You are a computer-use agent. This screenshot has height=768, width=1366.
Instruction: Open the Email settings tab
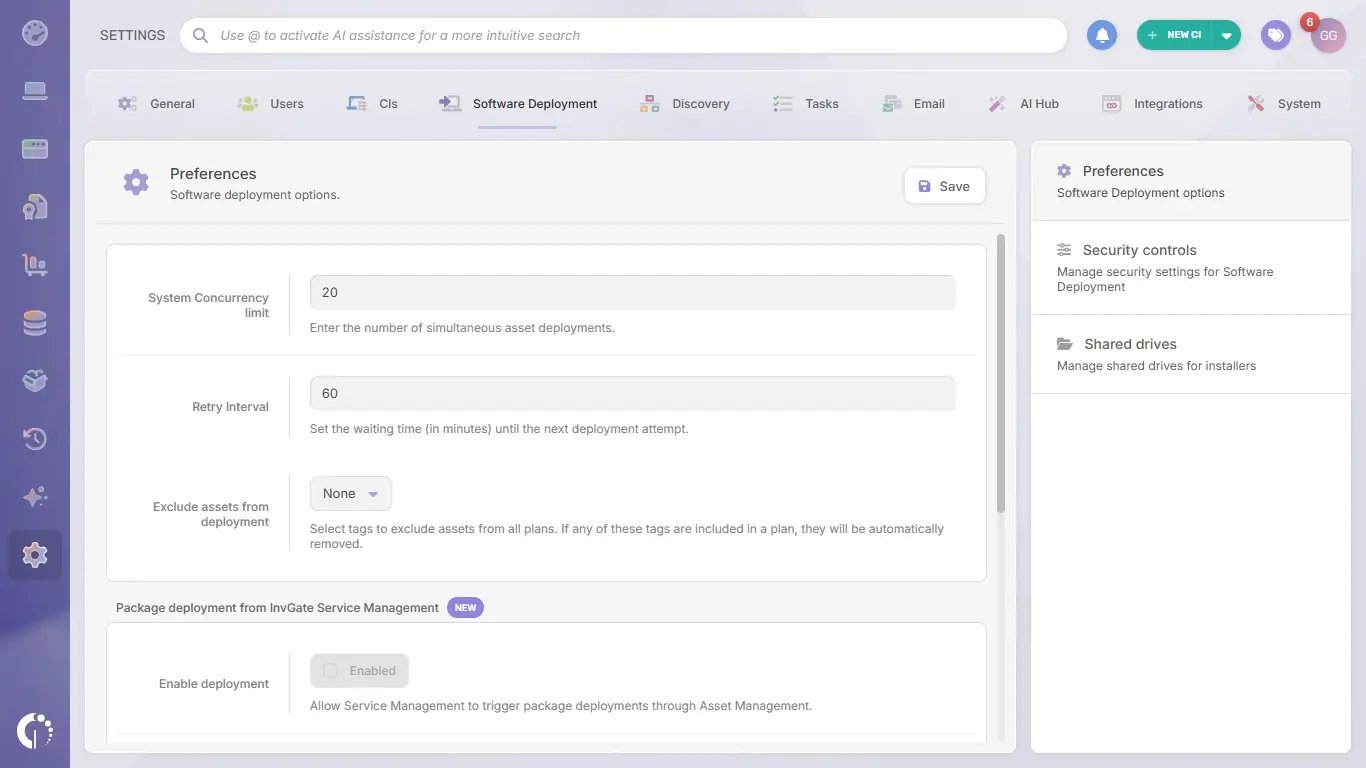tap(914, 104)
